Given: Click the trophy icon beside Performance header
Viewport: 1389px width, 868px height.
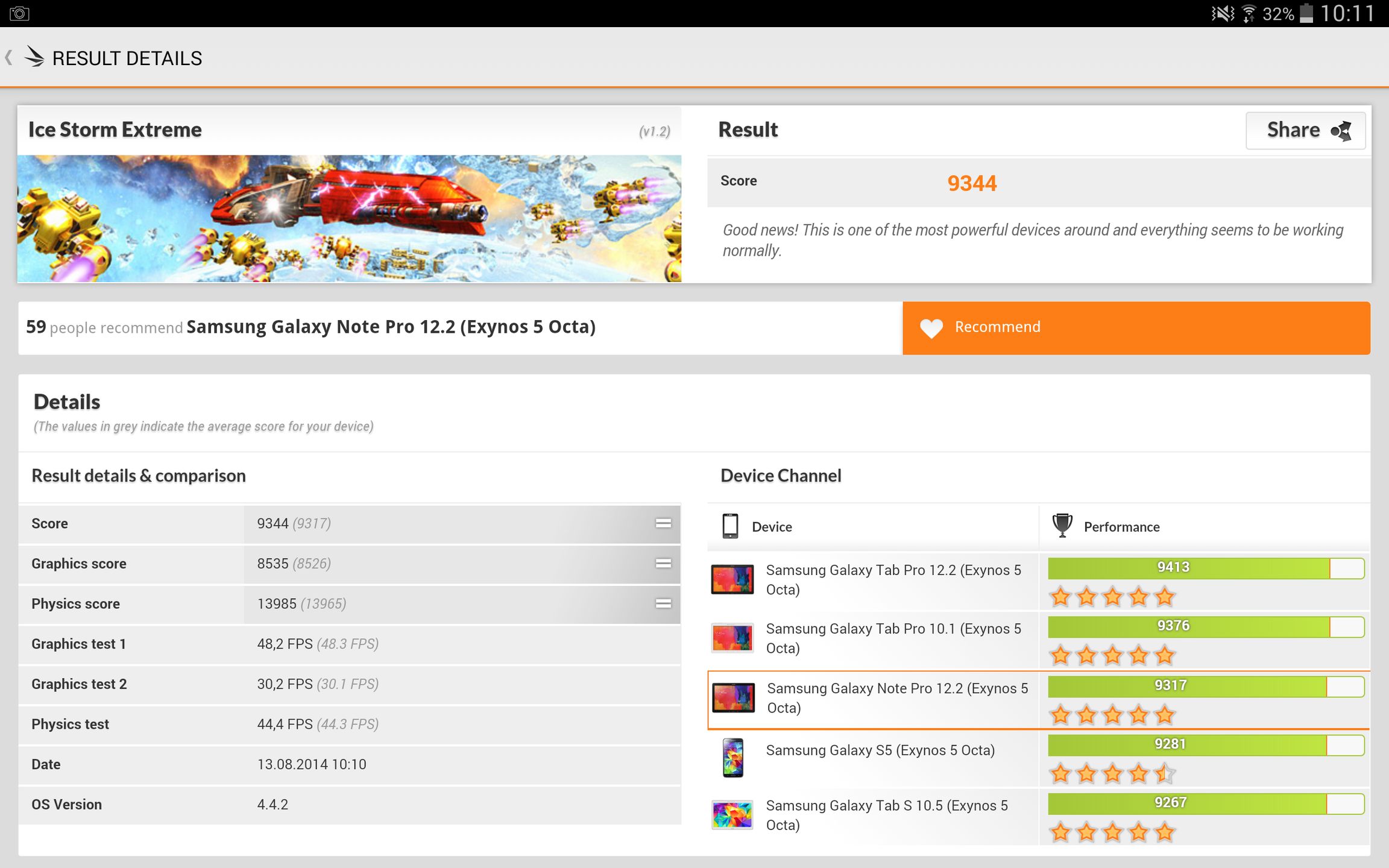Looking at the screenshot, I should coord(1062,526).
